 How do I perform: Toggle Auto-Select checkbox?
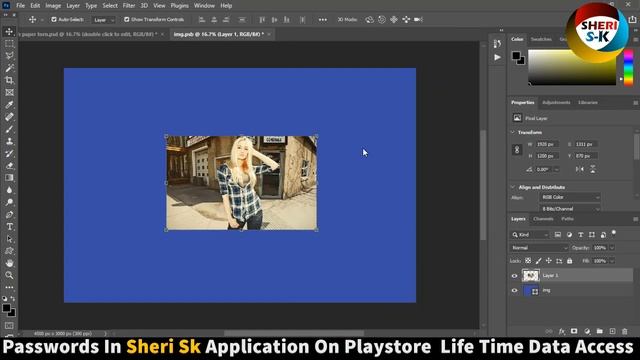coord(54,20)
